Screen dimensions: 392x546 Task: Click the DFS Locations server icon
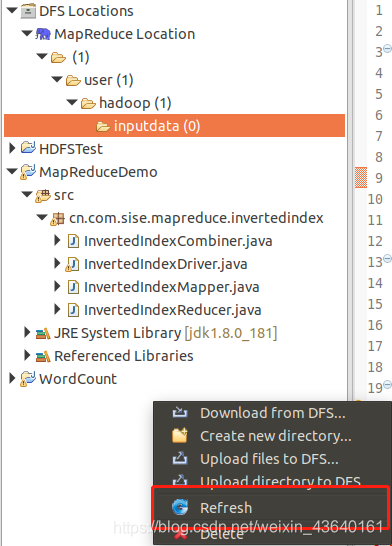28,11
